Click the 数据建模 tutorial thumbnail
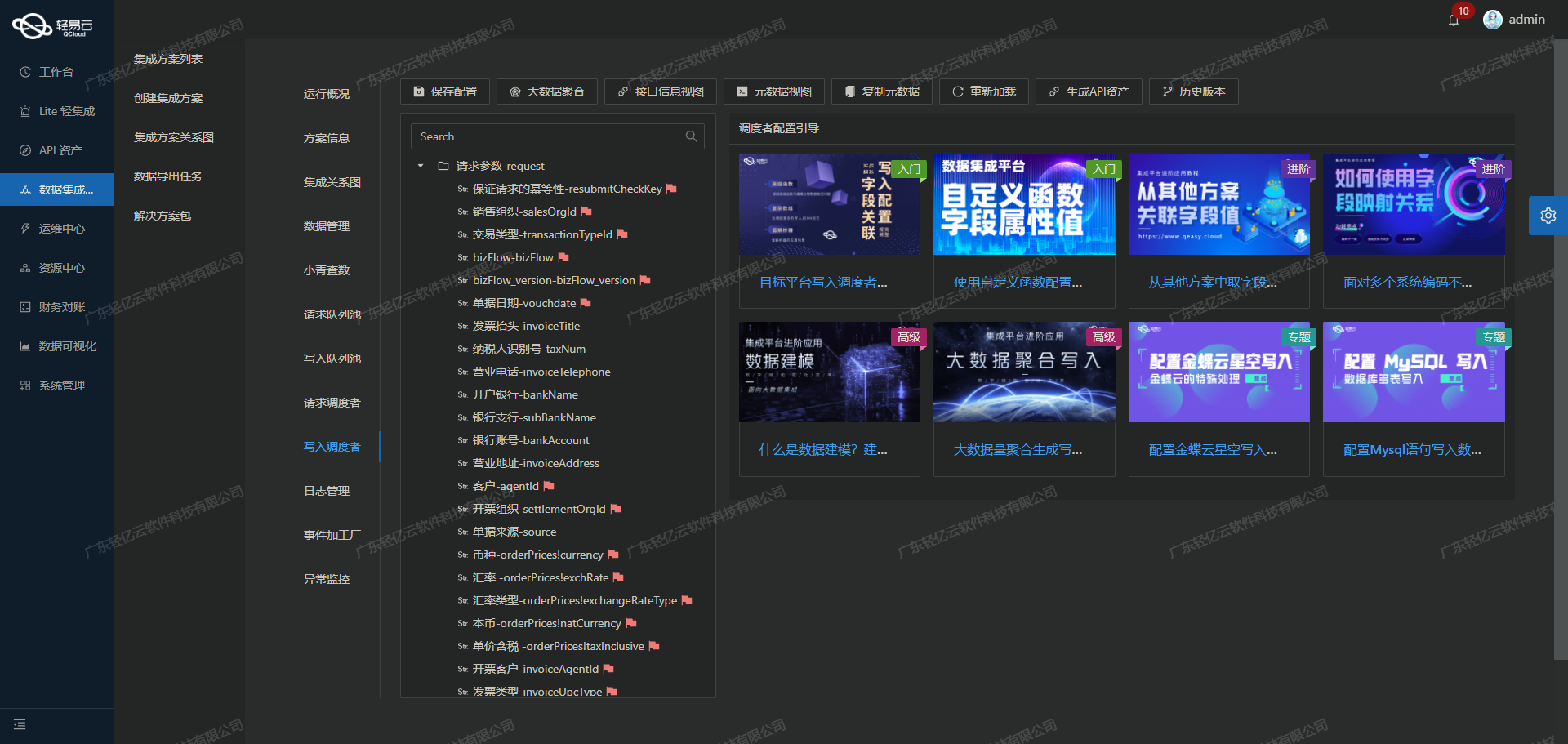 [x=829, y=372]
